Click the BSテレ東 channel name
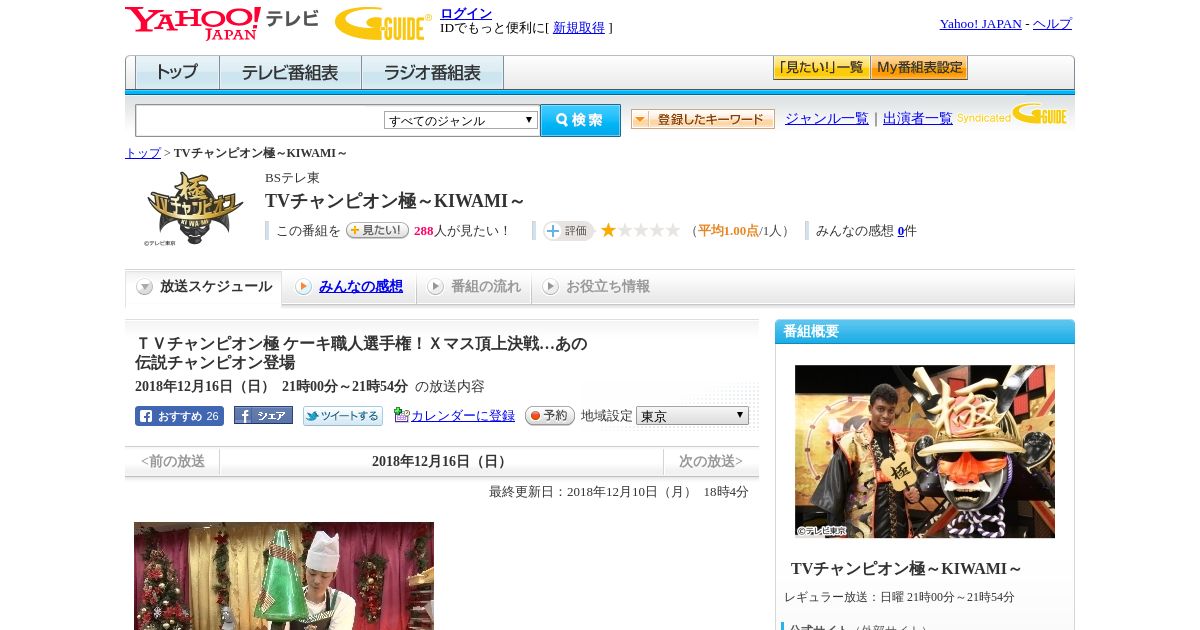The width and height of the screenshot is (1200, 630). [292, 178]
